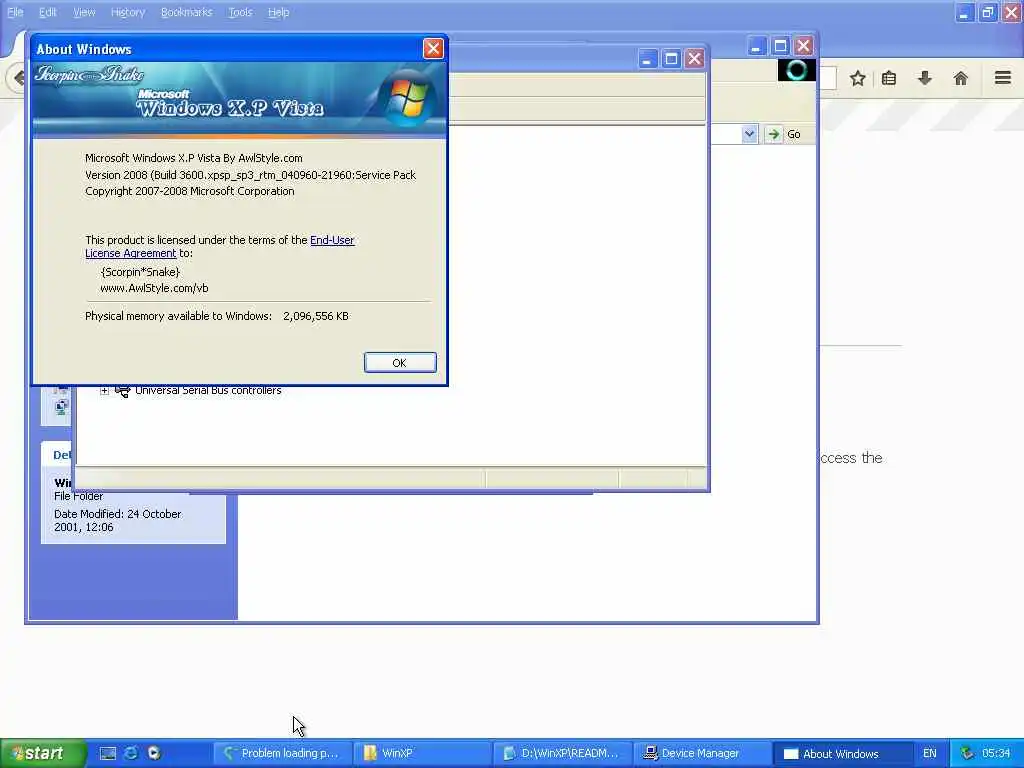Open the browser History menu

click(127, 12)
